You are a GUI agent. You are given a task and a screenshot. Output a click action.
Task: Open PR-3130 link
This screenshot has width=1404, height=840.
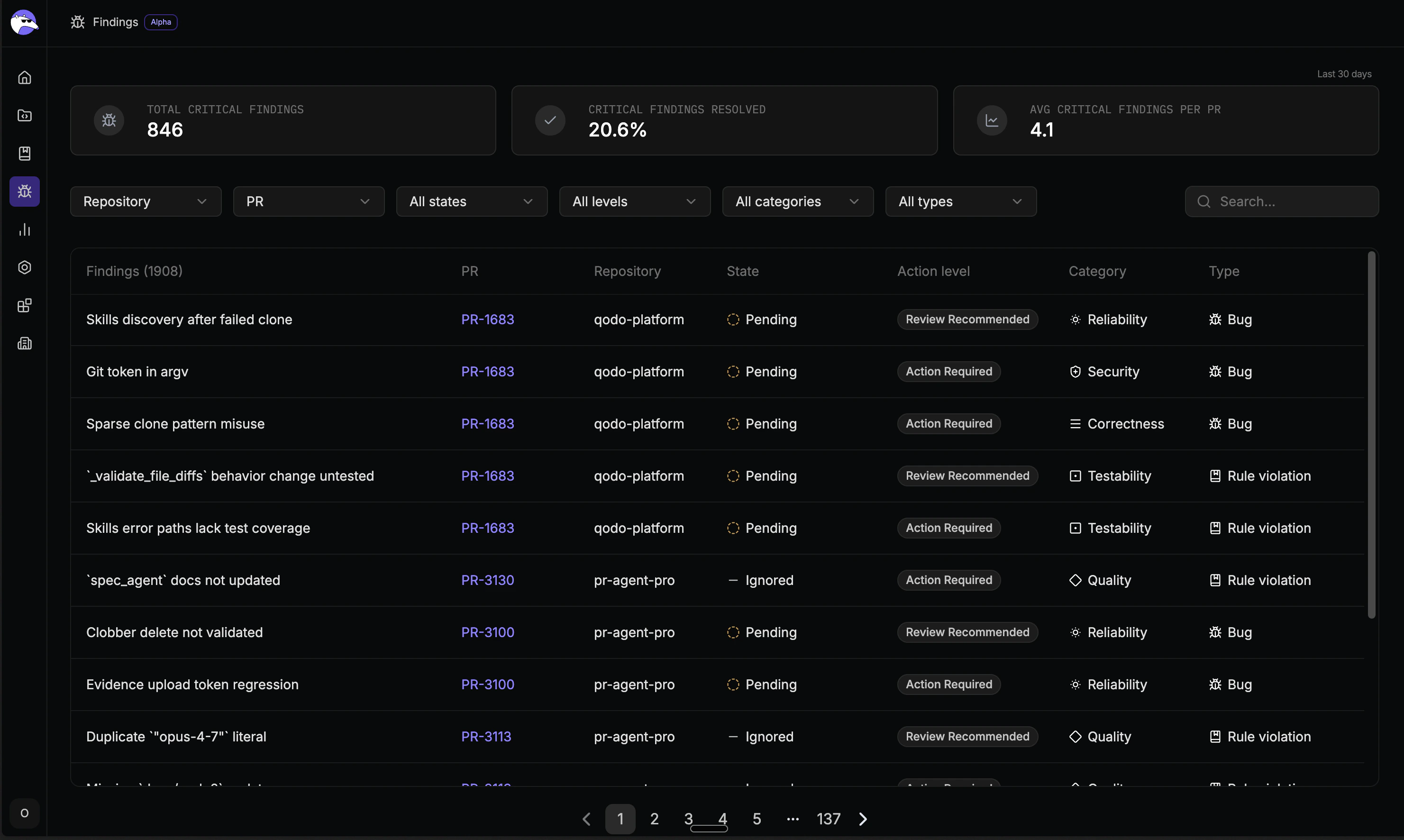click(487, 580)
